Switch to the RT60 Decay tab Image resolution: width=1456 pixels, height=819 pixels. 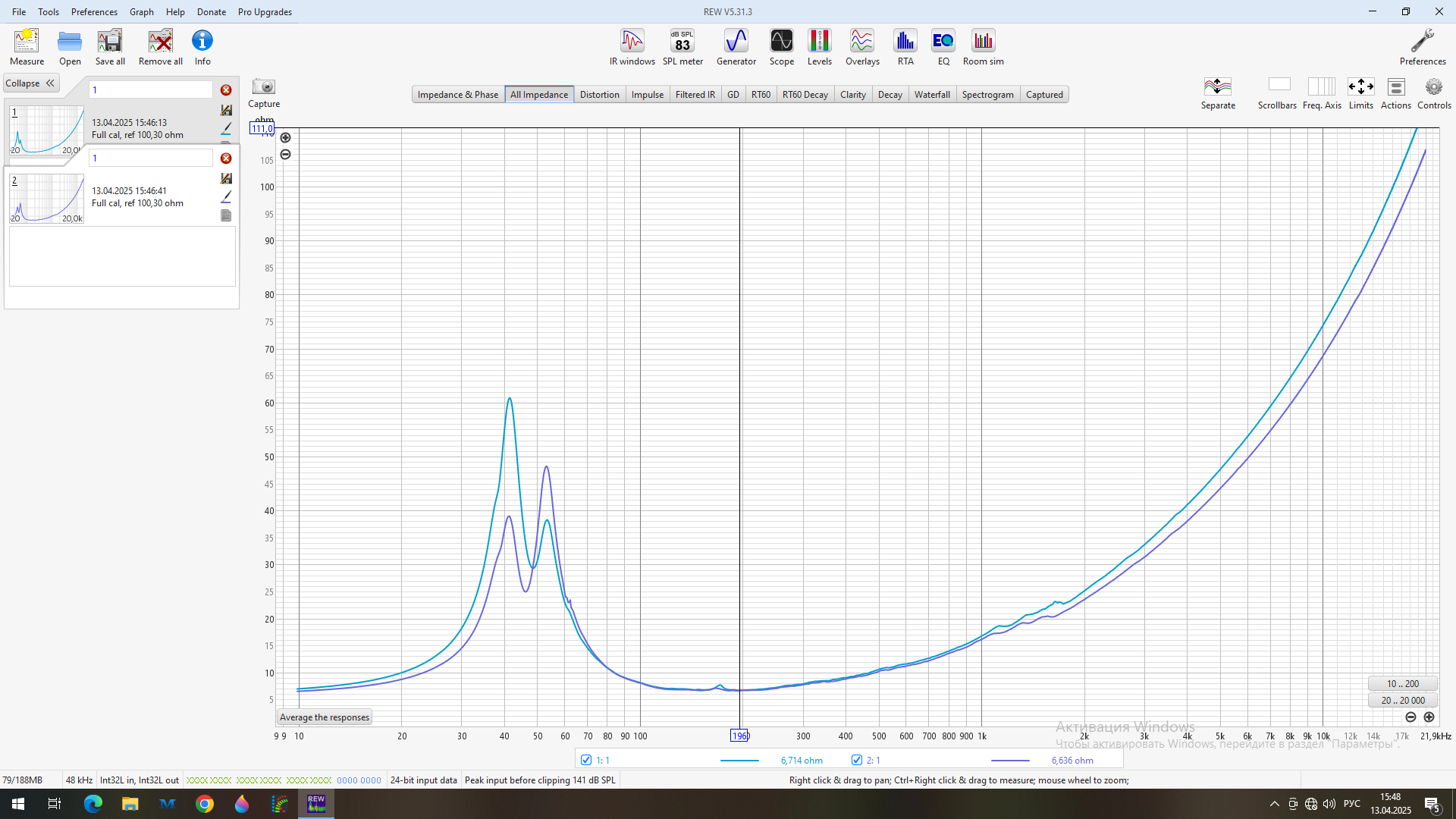click(x=805, y=95)
